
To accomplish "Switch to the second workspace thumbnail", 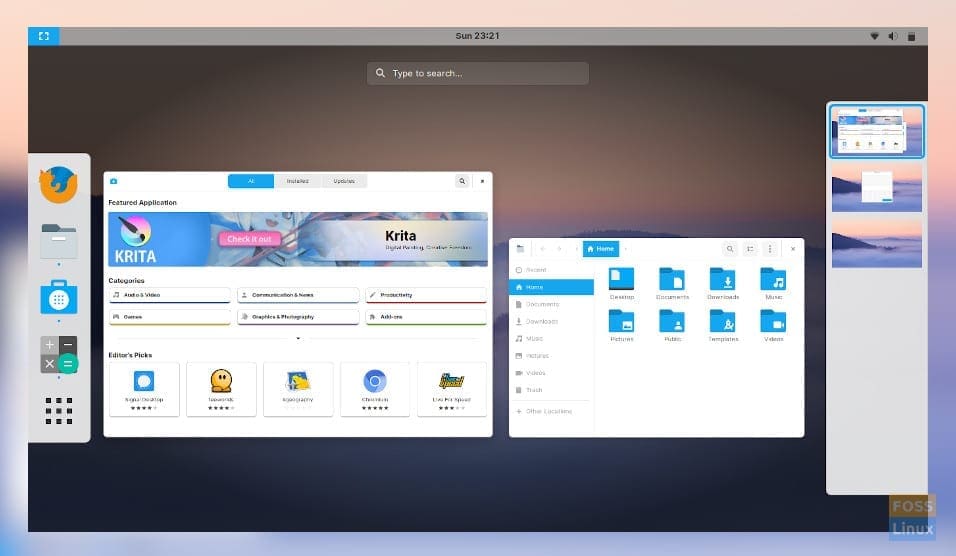I will click(x=877, y=187).
